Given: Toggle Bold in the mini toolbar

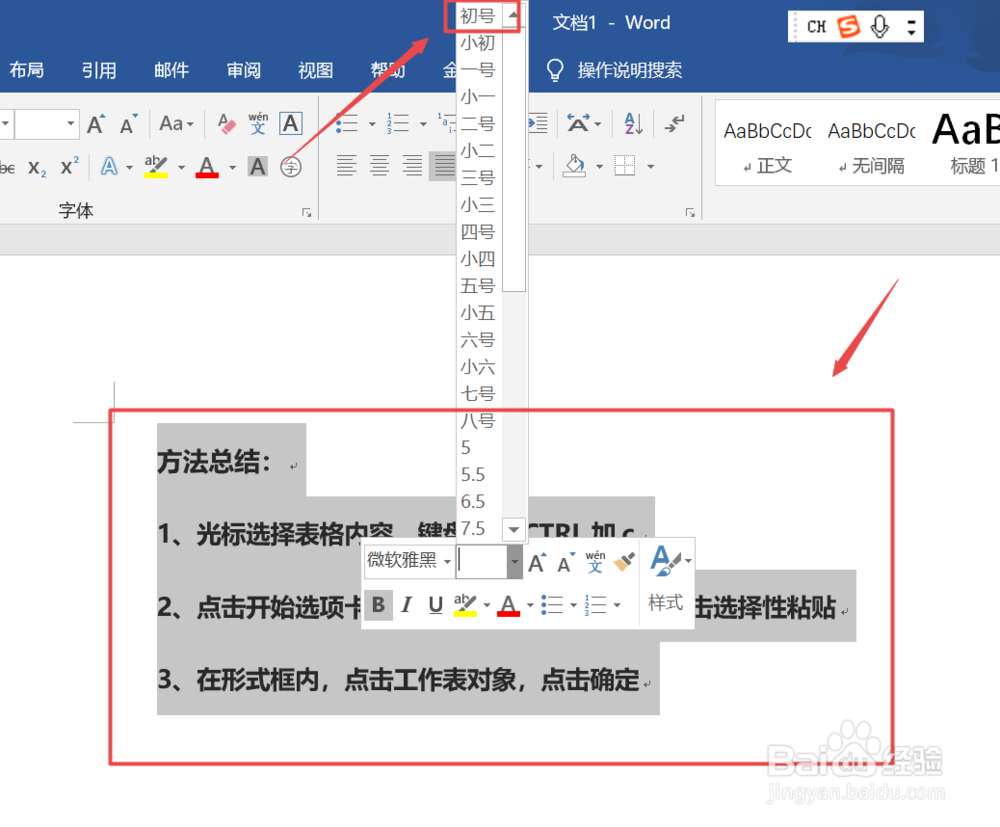Looking at the screenshot, I should click(378, 604).
